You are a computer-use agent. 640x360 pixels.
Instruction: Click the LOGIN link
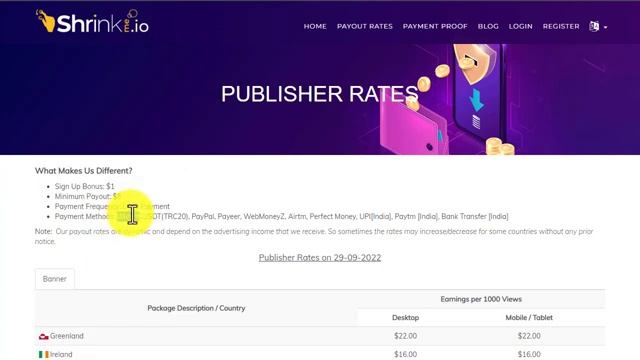520,26
